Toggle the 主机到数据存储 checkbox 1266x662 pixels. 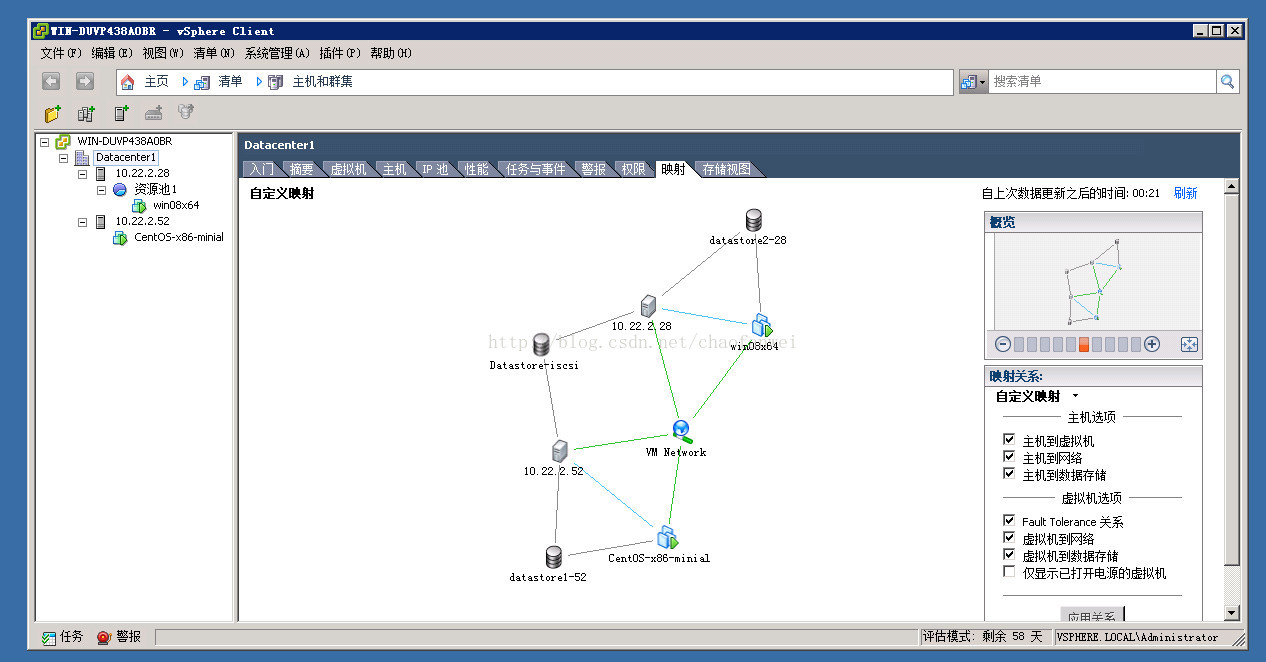pos(1009,474)
